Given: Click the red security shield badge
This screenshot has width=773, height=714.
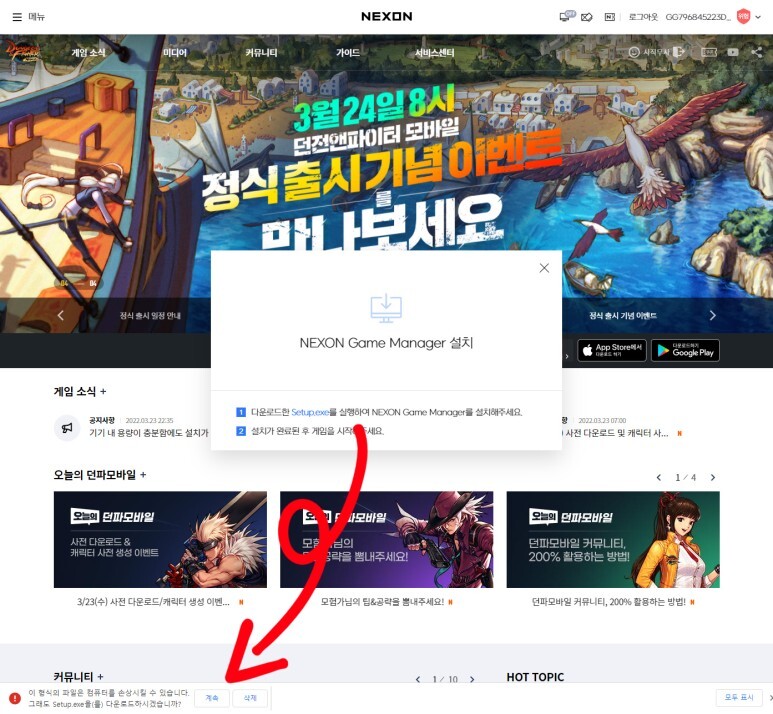Looking at the screenshot, I should point(743,17).
